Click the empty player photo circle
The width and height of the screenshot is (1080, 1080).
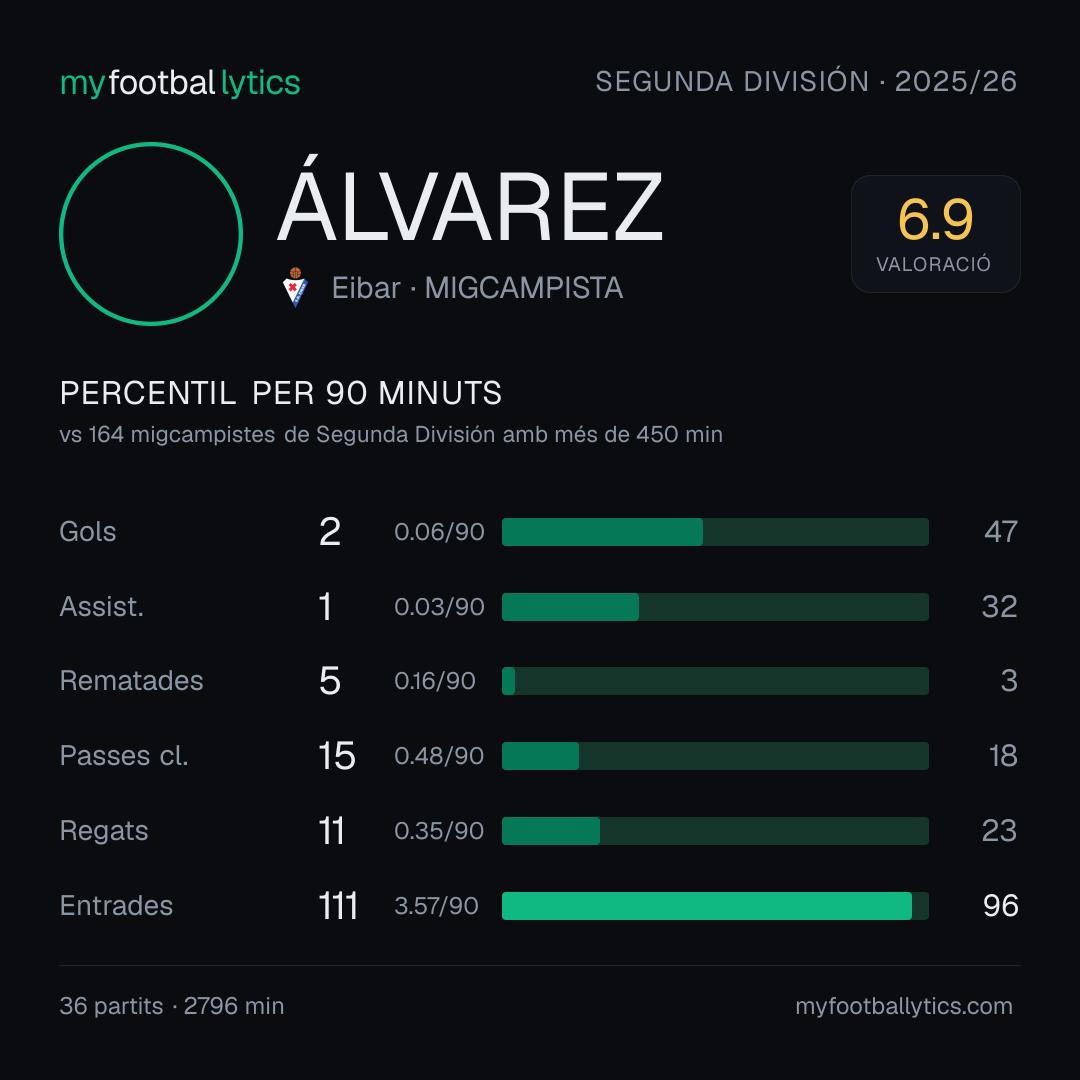coord(151,233)
